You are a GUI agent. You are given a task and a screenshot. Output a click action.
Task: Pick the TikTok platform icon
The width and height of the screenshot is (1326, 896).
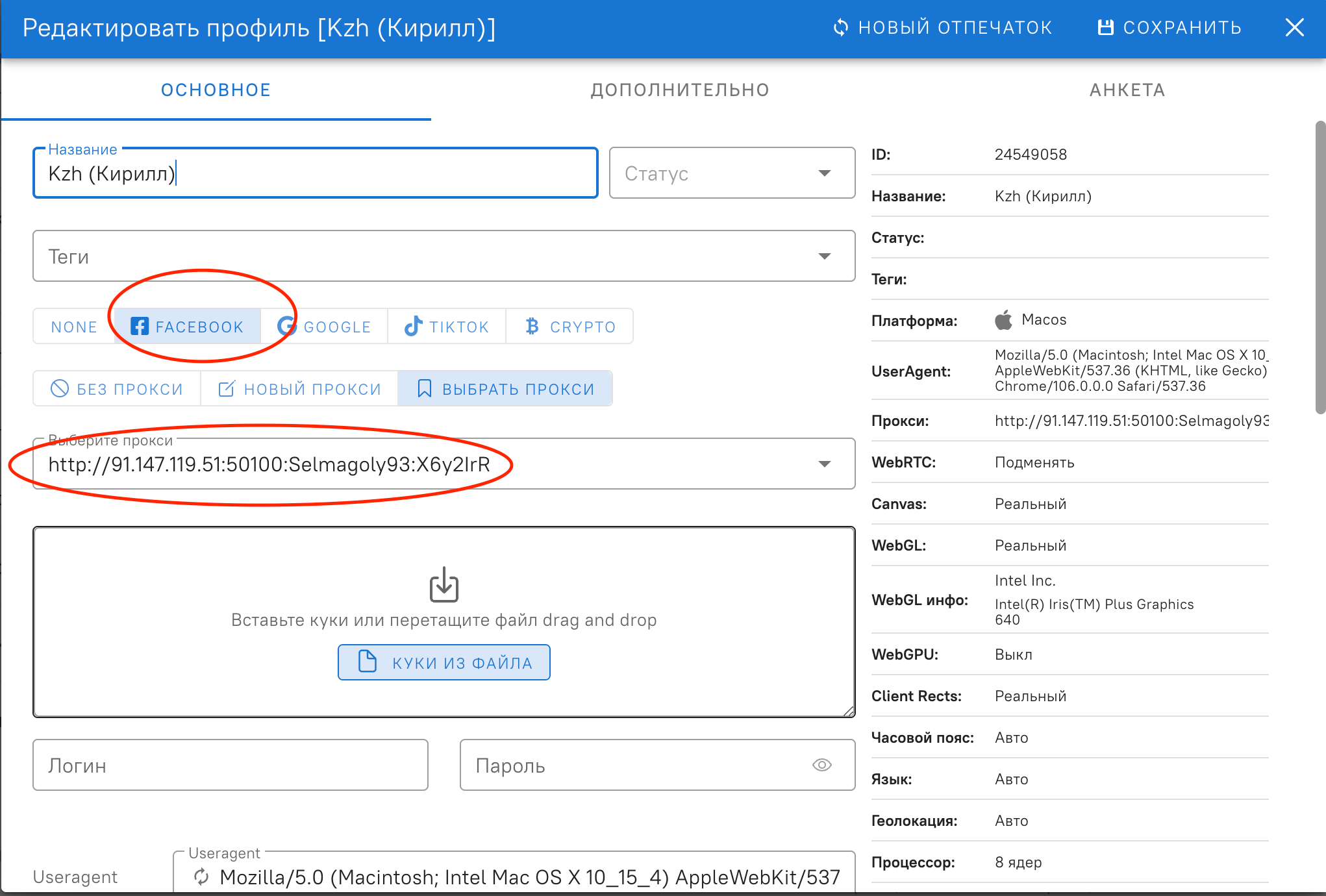tap(413, 326)
